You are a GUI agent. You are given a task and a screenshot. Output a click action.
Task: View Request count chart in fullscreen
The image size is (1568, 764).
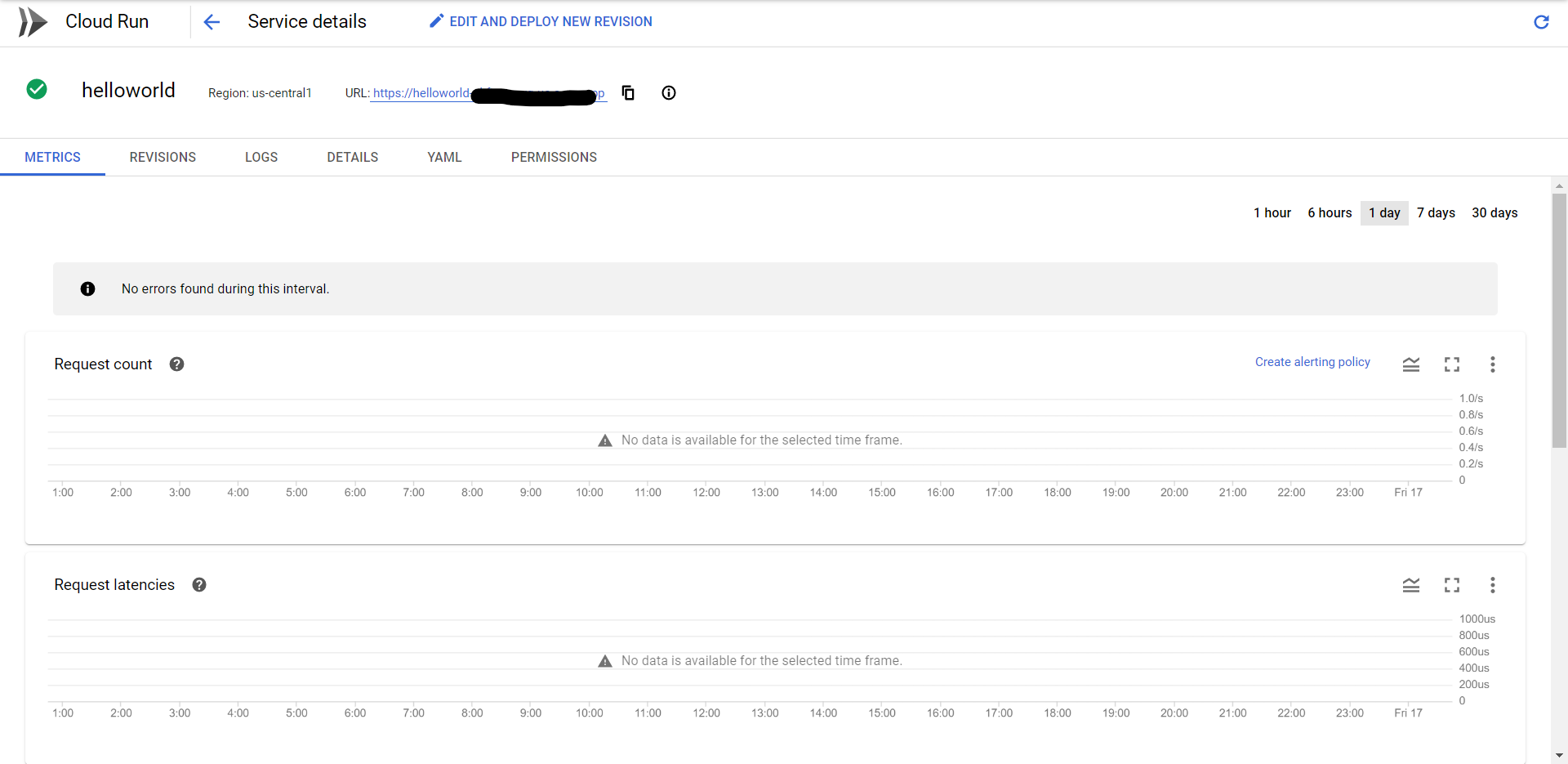1452,364
